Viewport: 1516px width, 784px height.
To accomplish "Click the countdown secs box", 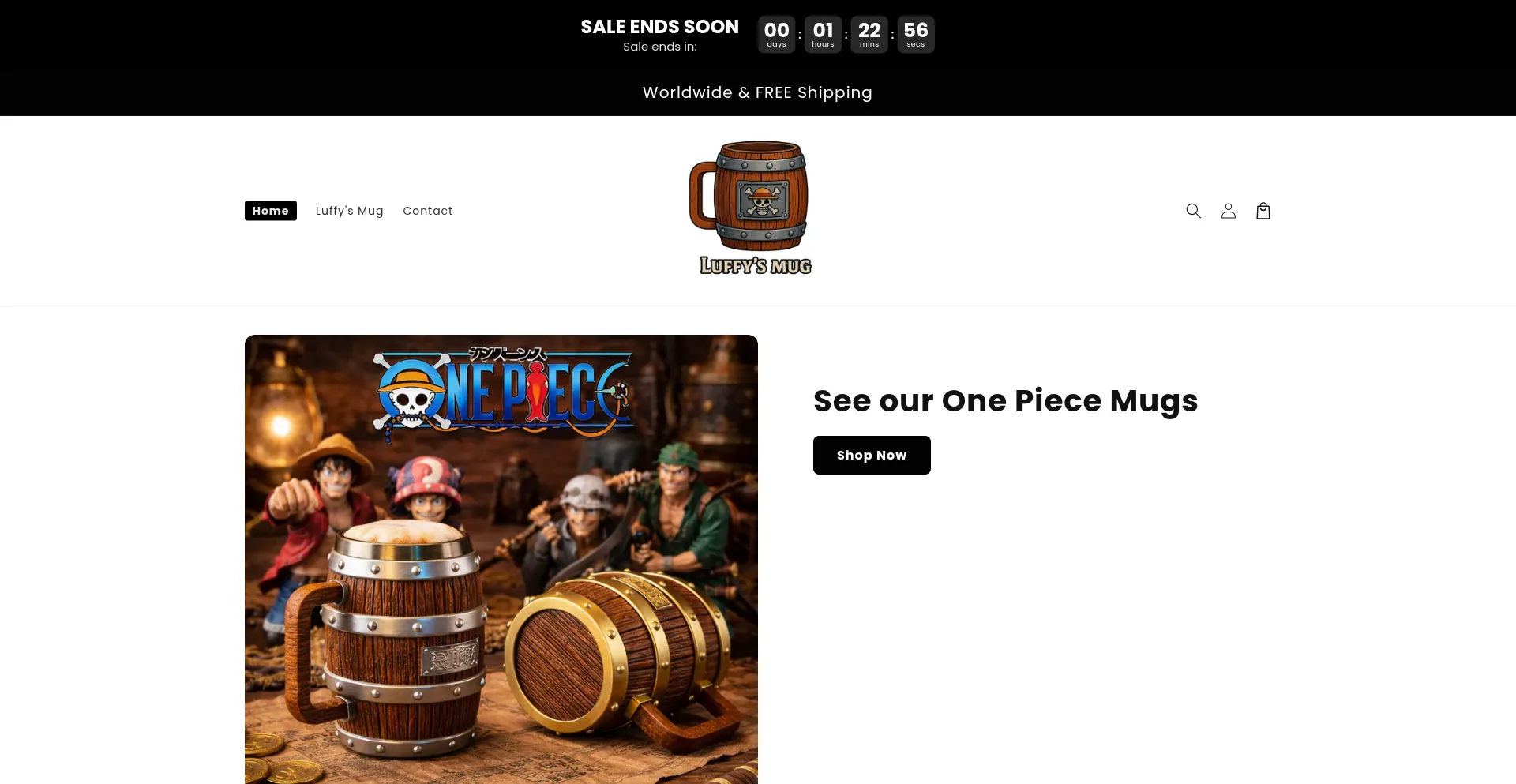I will point(916,35).
